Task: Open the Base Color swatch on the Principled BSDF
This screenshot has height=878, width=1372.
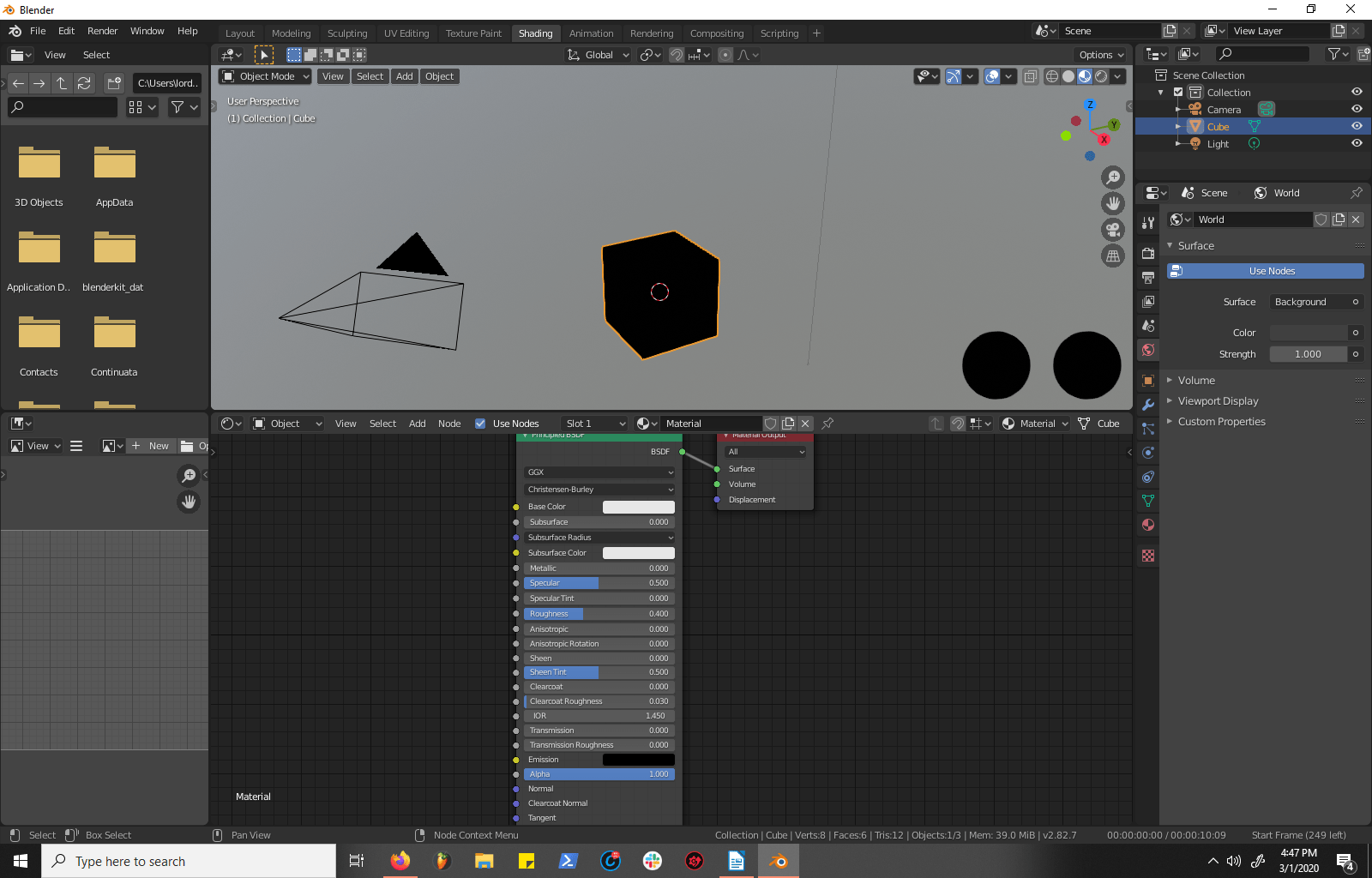Action: click(638, 507)
